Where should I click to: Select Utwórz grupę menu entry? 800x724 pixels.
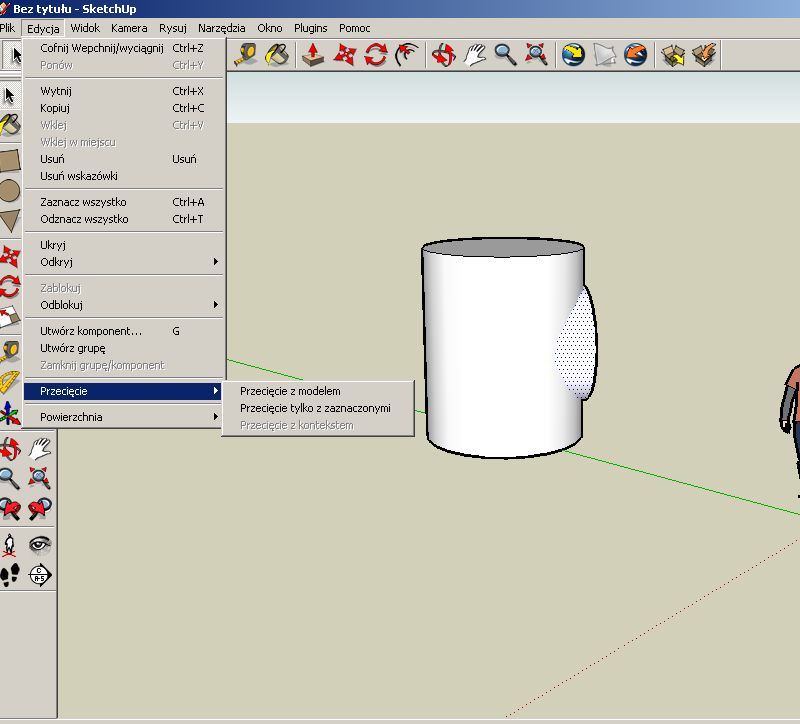pos(73,348)
